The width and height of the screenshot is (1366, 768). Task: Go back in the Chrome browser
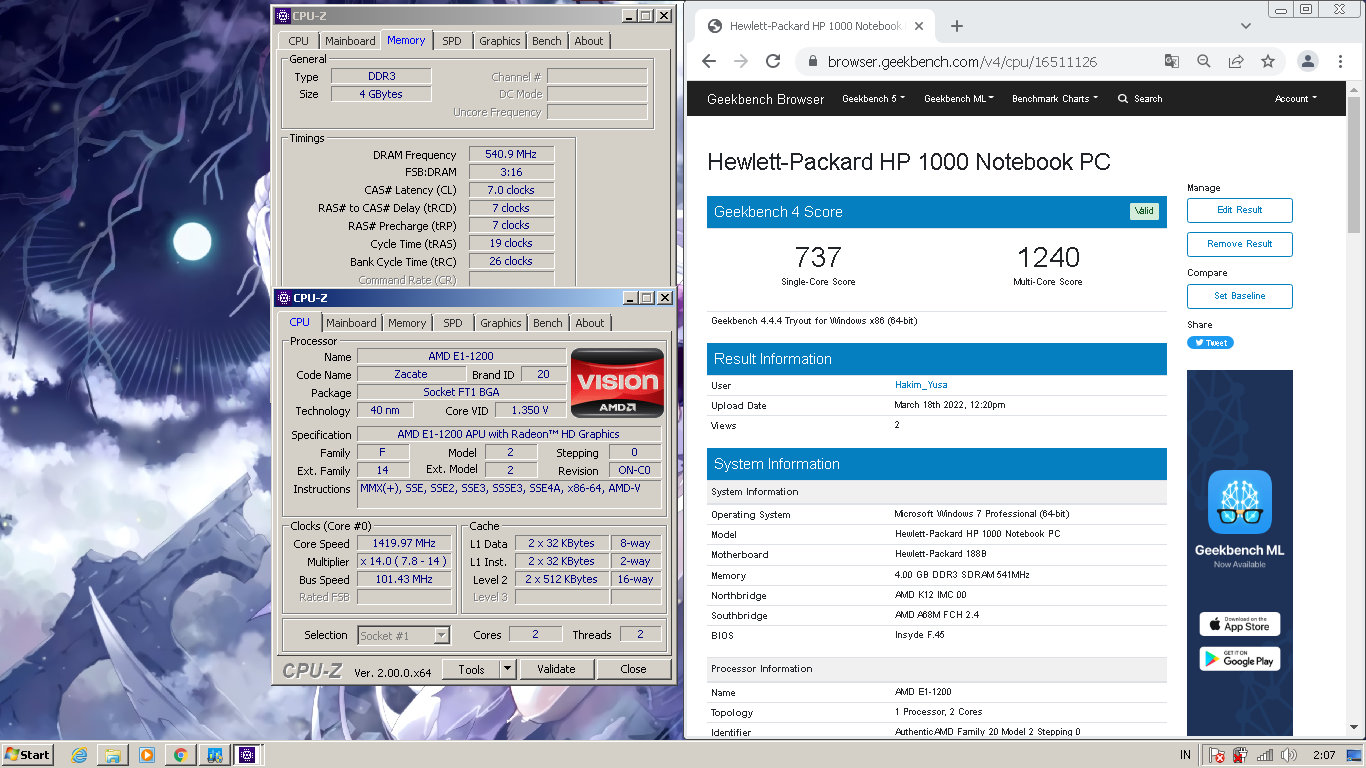[709, 61]
